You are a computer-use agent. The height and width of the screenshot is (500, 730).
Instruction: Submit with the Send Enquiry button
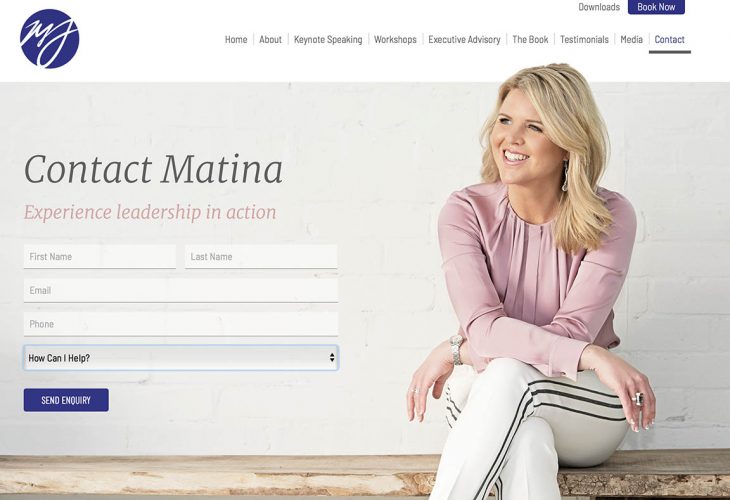coord(66,400)
